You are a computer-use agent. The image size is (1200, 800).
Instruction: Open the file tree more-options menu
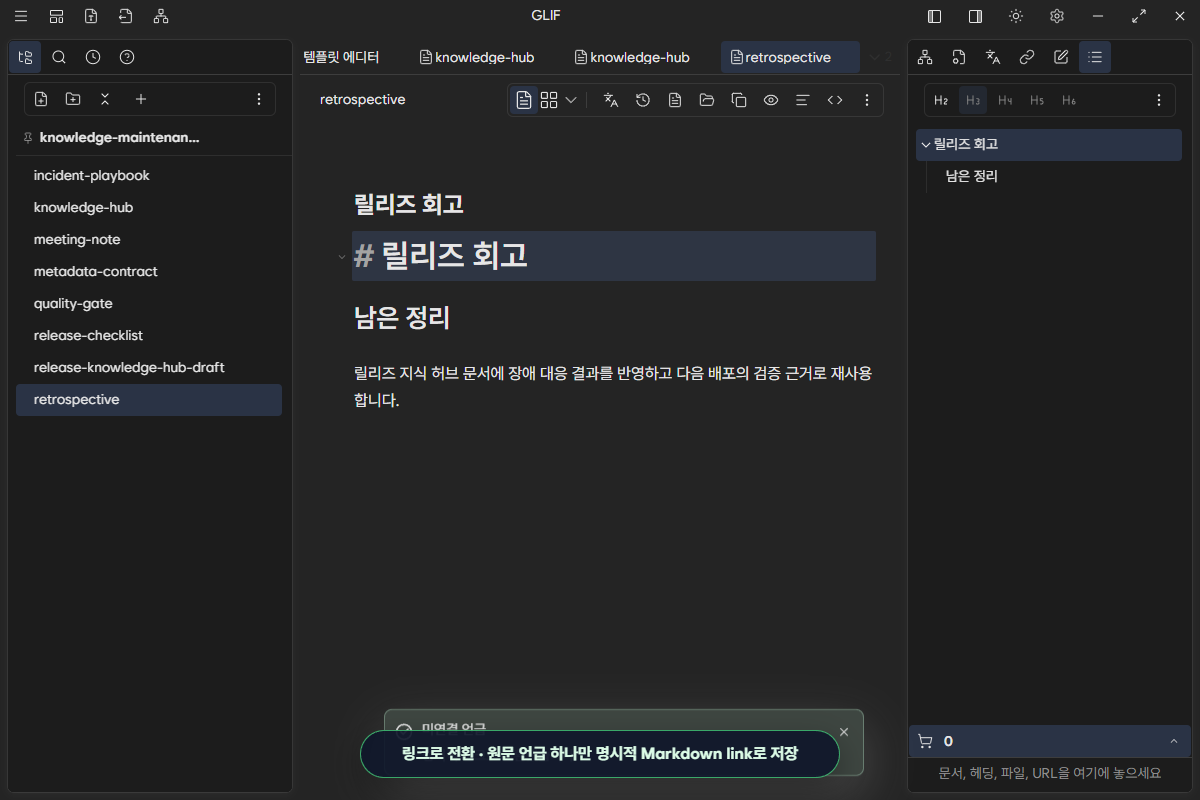(259, 99)
